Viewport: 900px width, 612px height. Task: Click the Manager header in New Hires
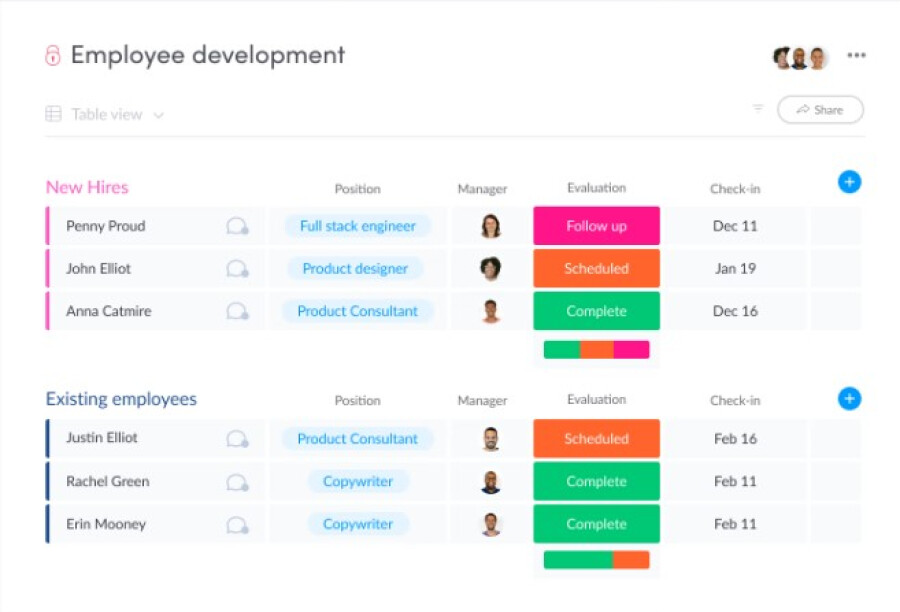[482, 189]
